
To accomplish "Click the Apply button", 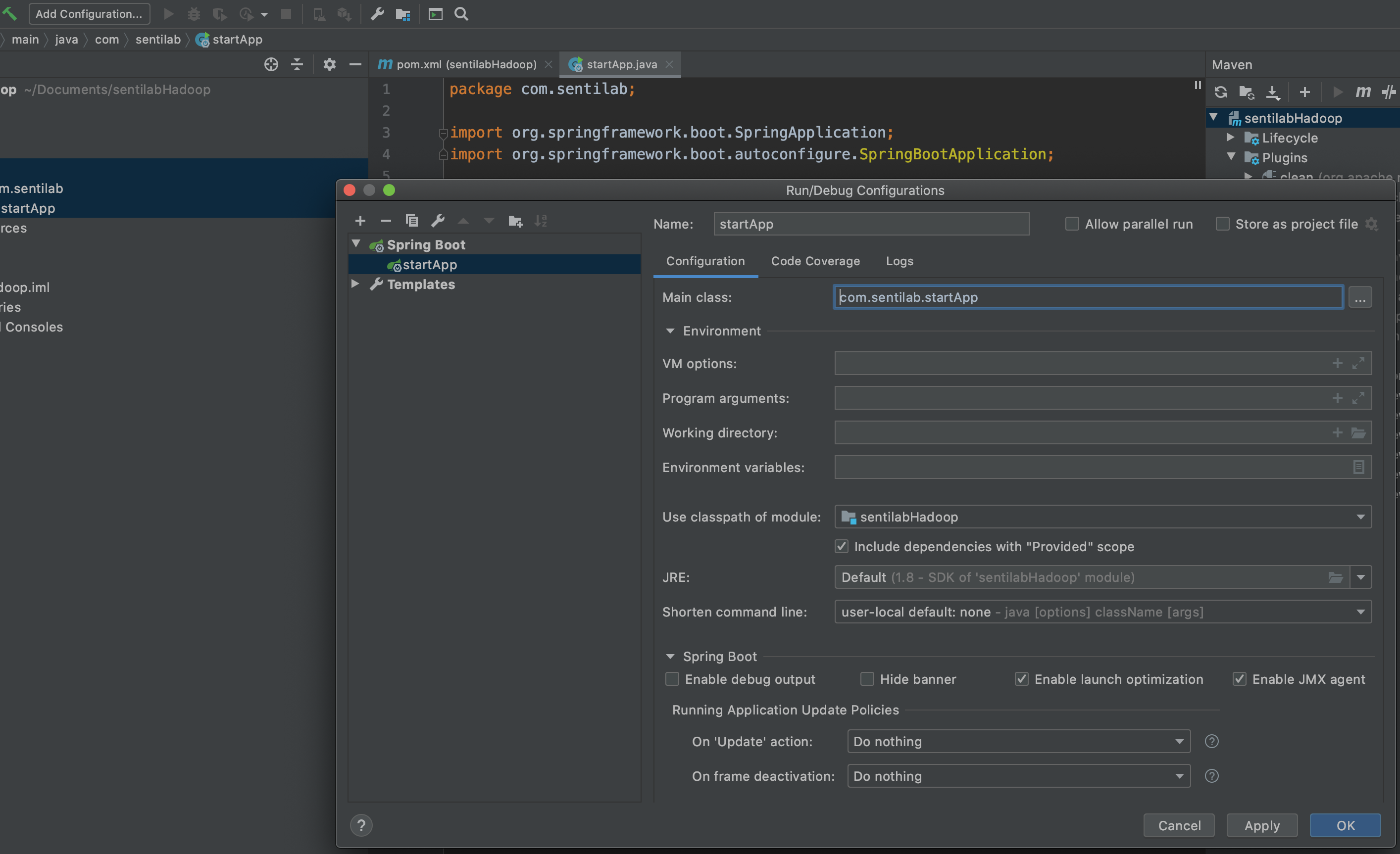I will pos(1261,826).
